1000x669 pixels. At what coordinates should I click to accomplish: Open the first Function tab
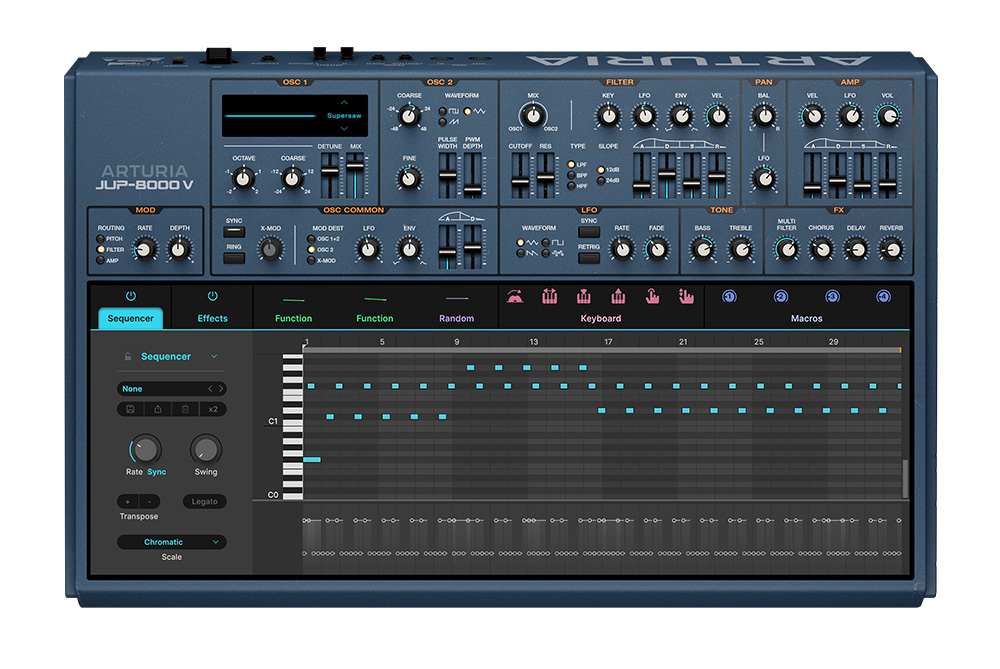coord(293,318)
